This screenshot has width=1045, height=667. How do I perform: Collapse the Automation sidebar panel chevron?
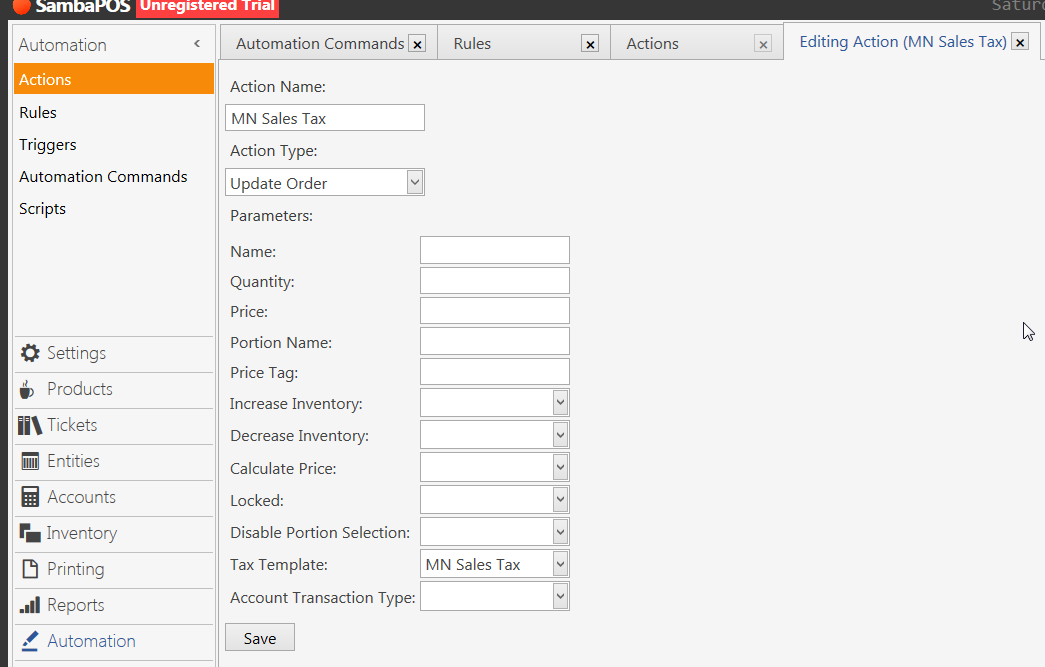pyautogui.click(x=197, y=44)
